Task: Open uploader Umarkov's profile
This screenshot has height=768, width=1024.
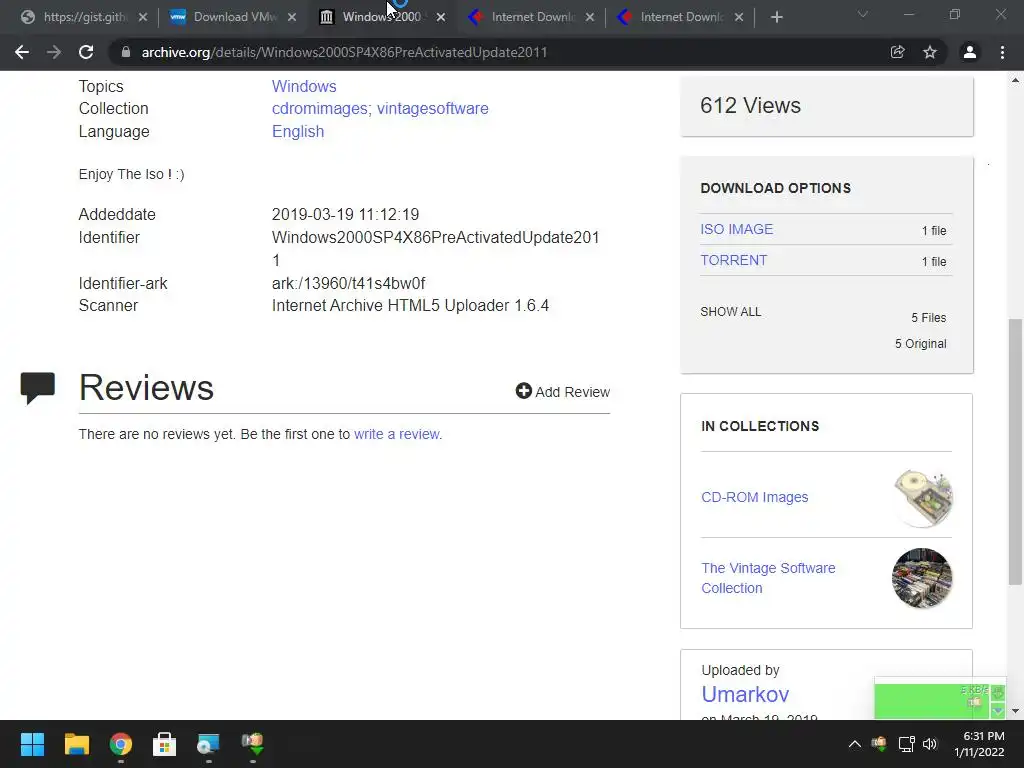Action: pos(745,694)
